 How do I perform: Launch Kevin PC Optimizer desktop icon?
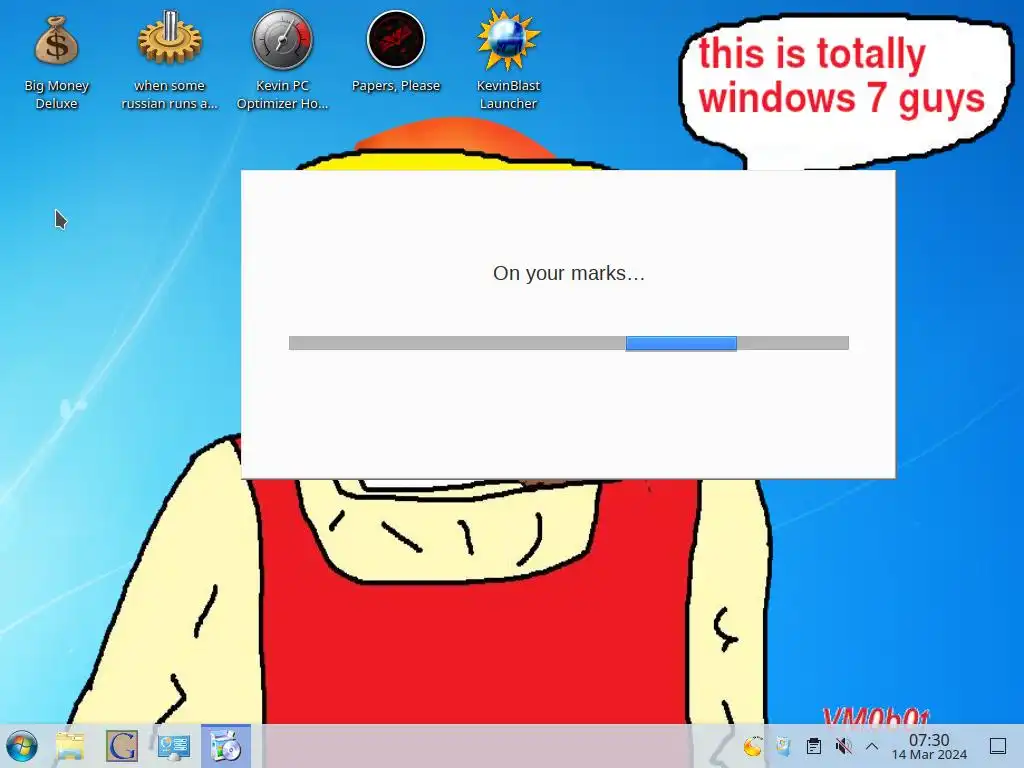click(x=282, y=60)
